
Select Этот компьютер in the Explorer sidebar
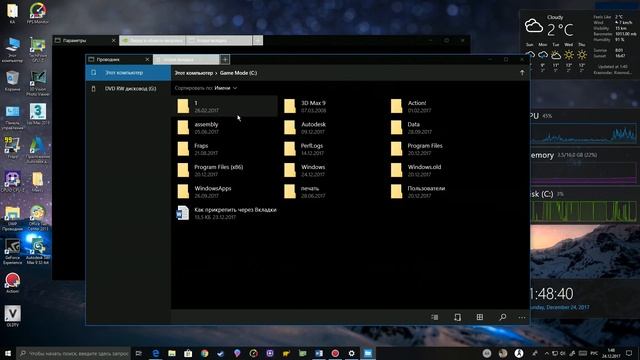pyautogui.click(x=128, y=73)
